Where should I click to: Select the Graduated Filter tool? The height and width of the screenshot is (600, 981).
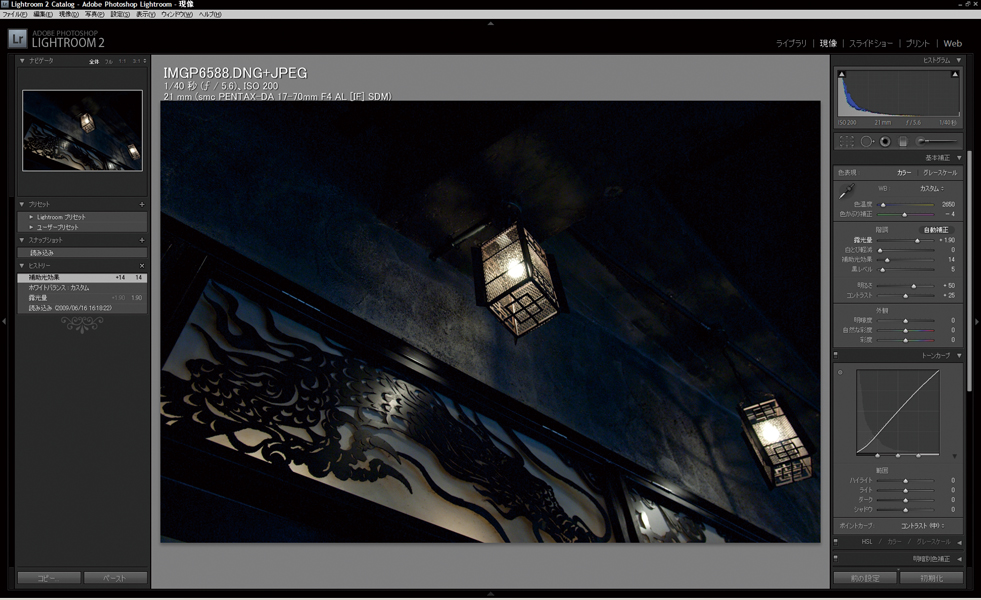point(902,141)
